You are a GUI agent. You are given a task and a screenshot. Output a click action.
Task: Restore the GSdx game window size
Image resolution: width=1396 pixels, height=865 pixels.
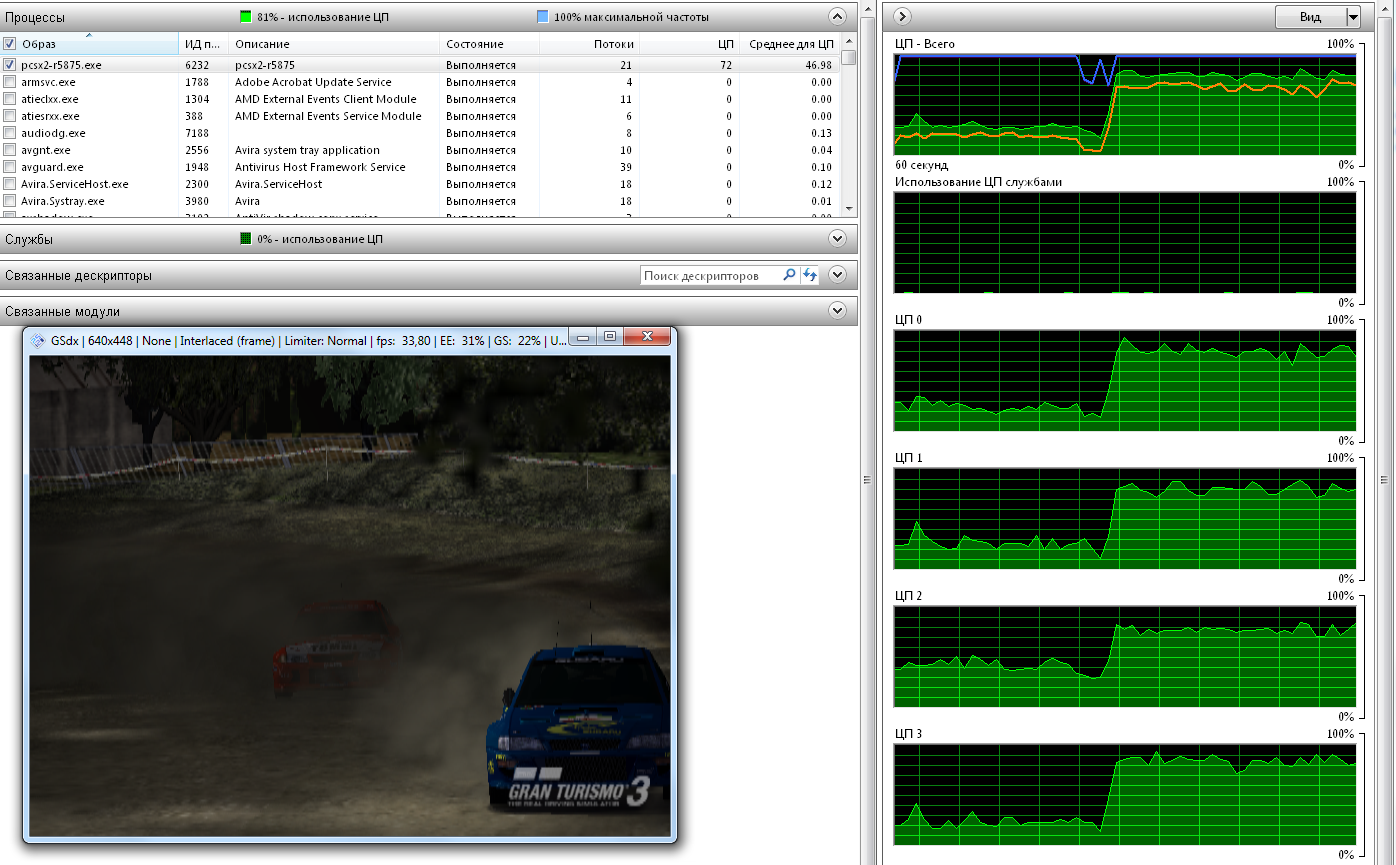[x=610, y=338]
